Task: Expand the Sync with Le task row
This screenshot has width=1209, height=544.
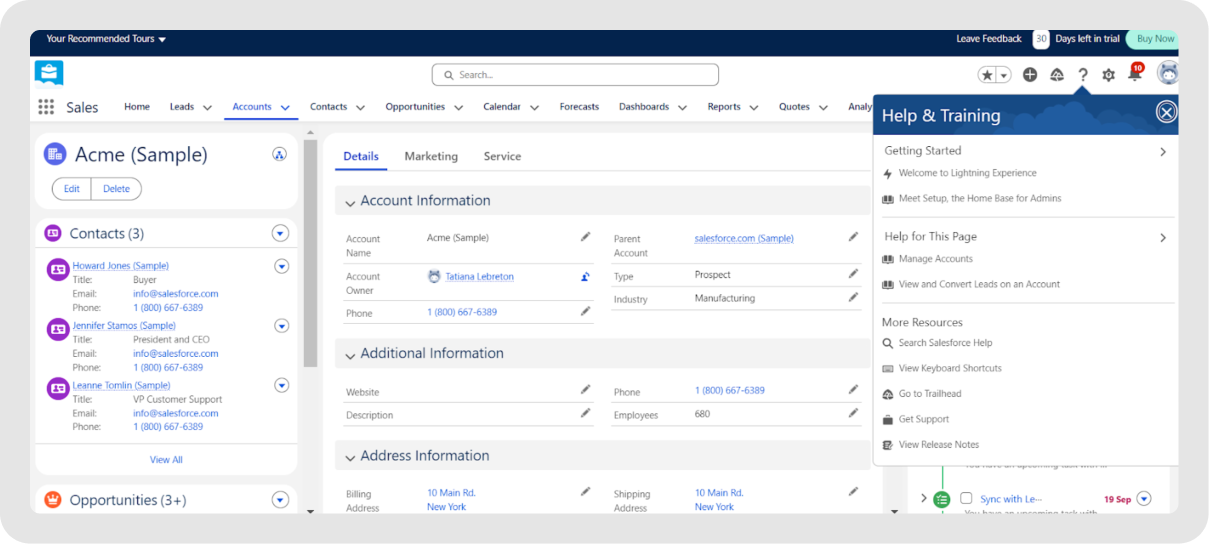Action: click(x=923, y=498)
